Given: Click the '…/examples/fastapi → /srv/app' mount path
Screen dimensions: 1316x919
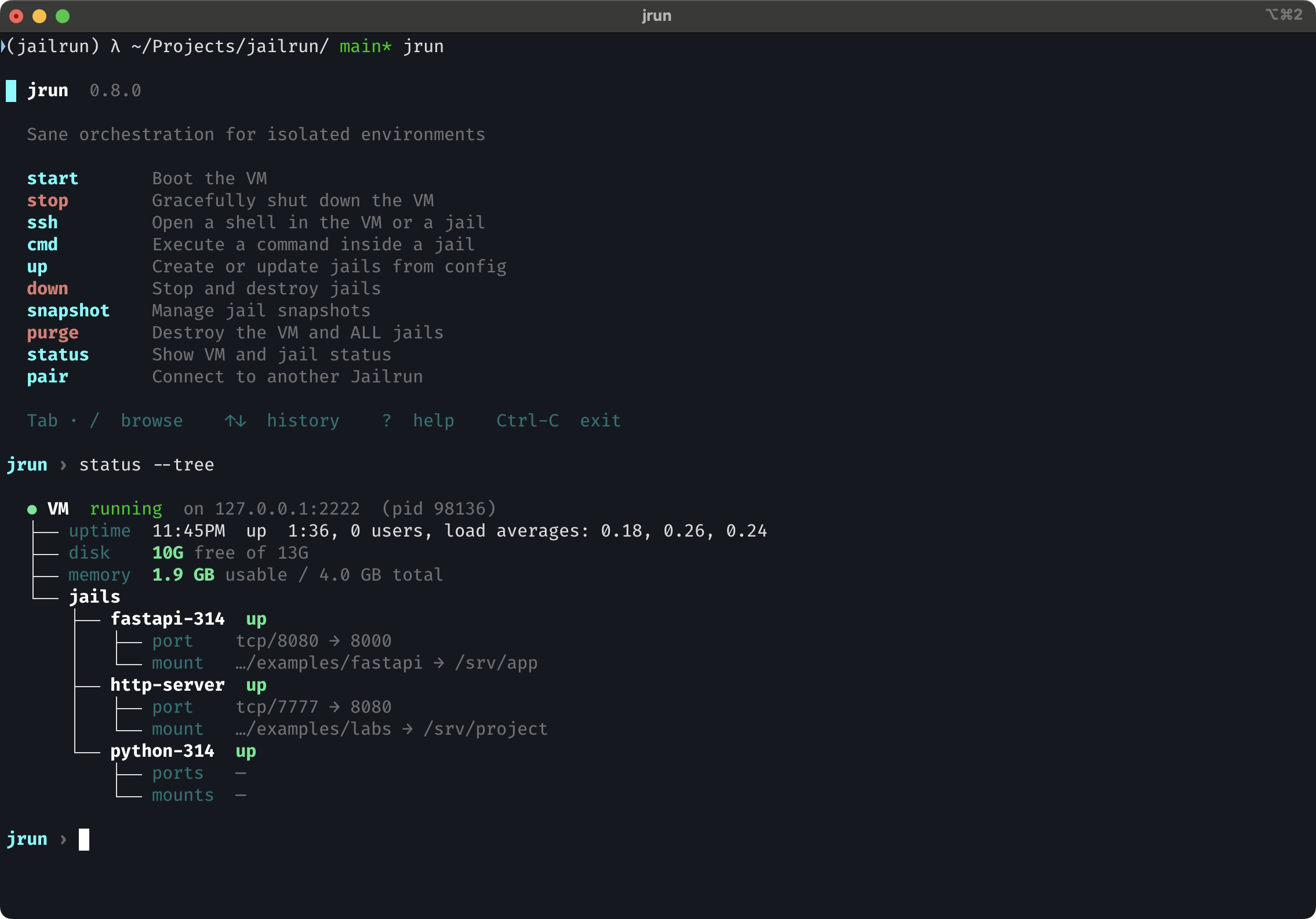Looking at the screenshot, I should [x=387, y=663].
